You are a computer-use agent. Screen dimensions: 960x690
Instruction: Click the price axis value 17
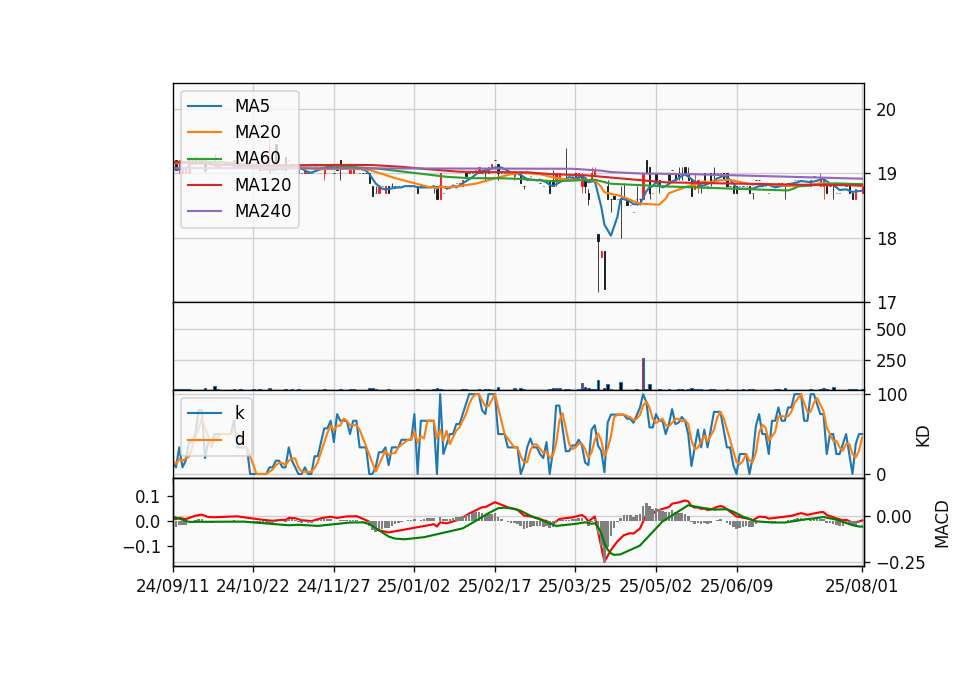pos(886,303)
